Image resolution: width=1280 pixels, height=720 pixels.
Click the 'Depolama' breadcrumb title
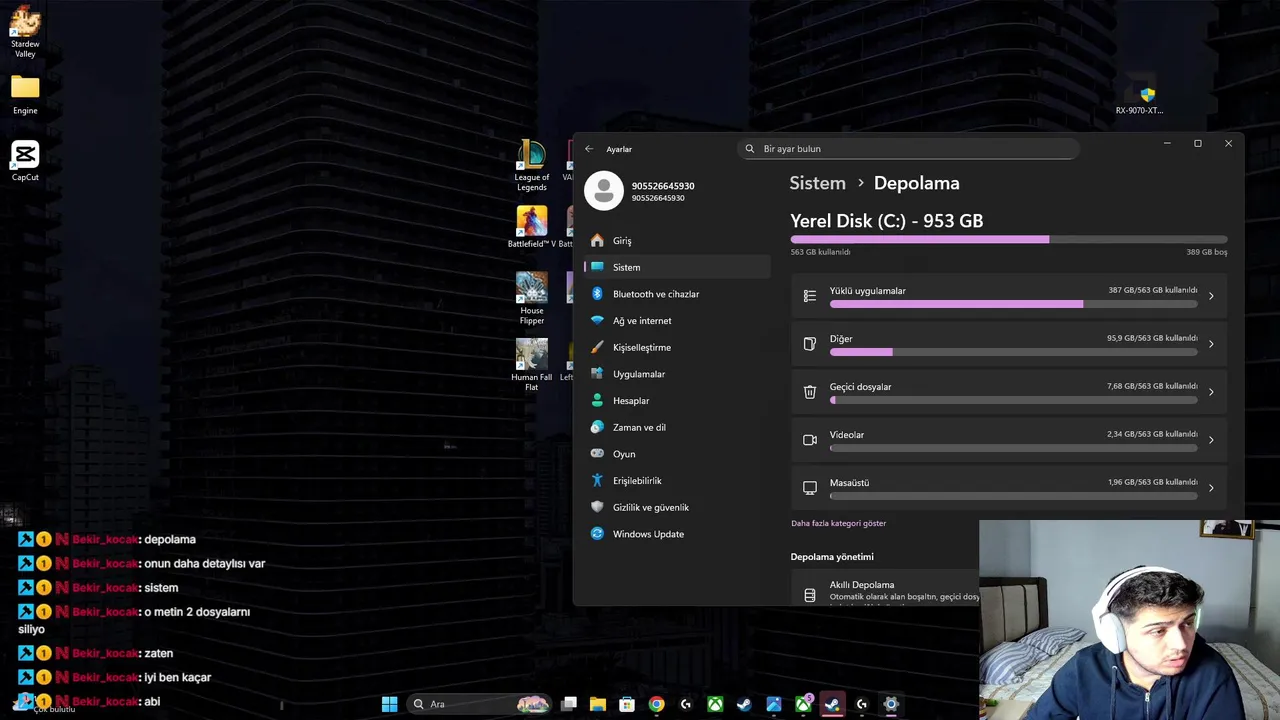[916, 183]
